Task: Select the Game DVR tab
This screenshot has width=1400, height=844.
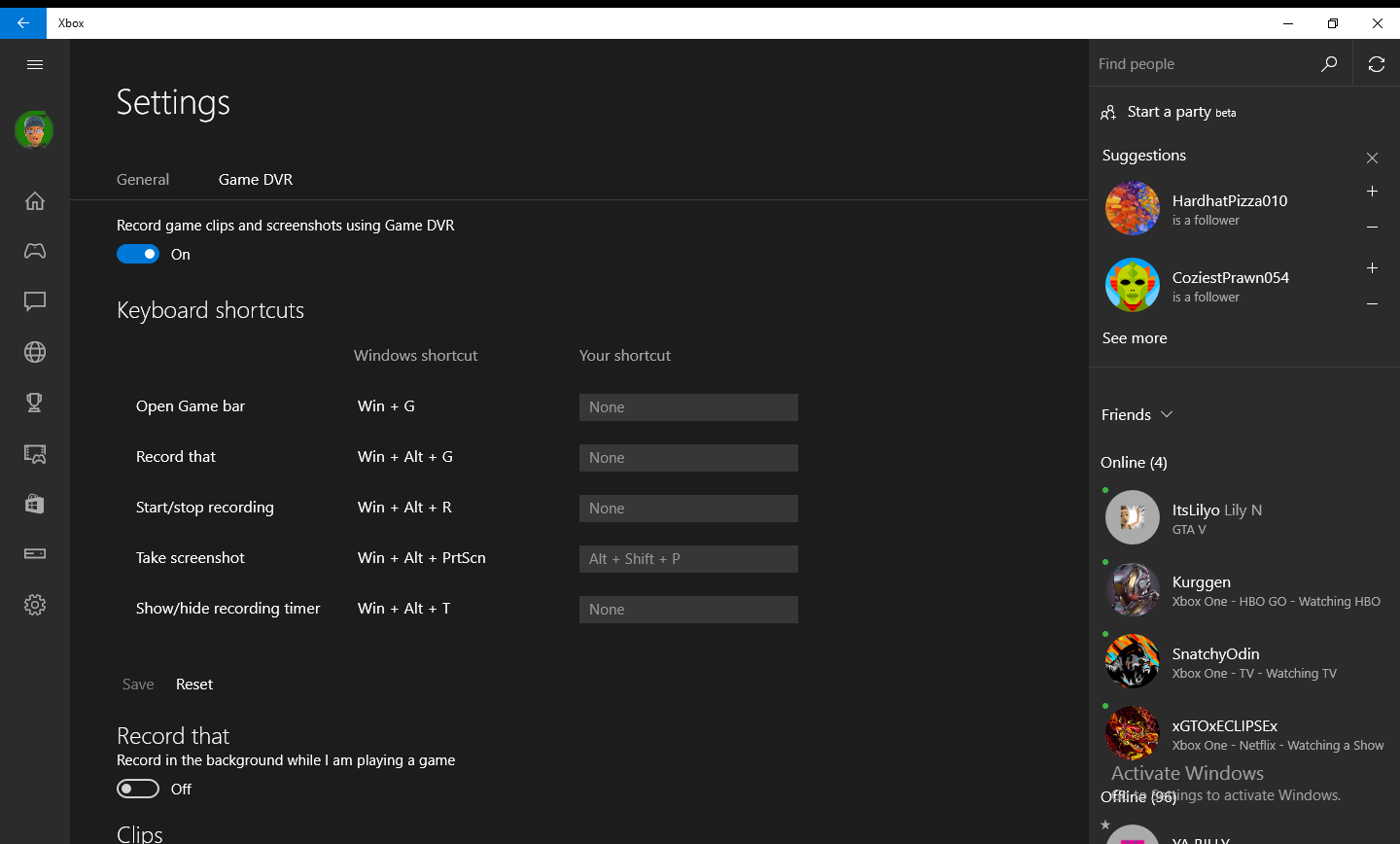Action: tap(256, 179)
